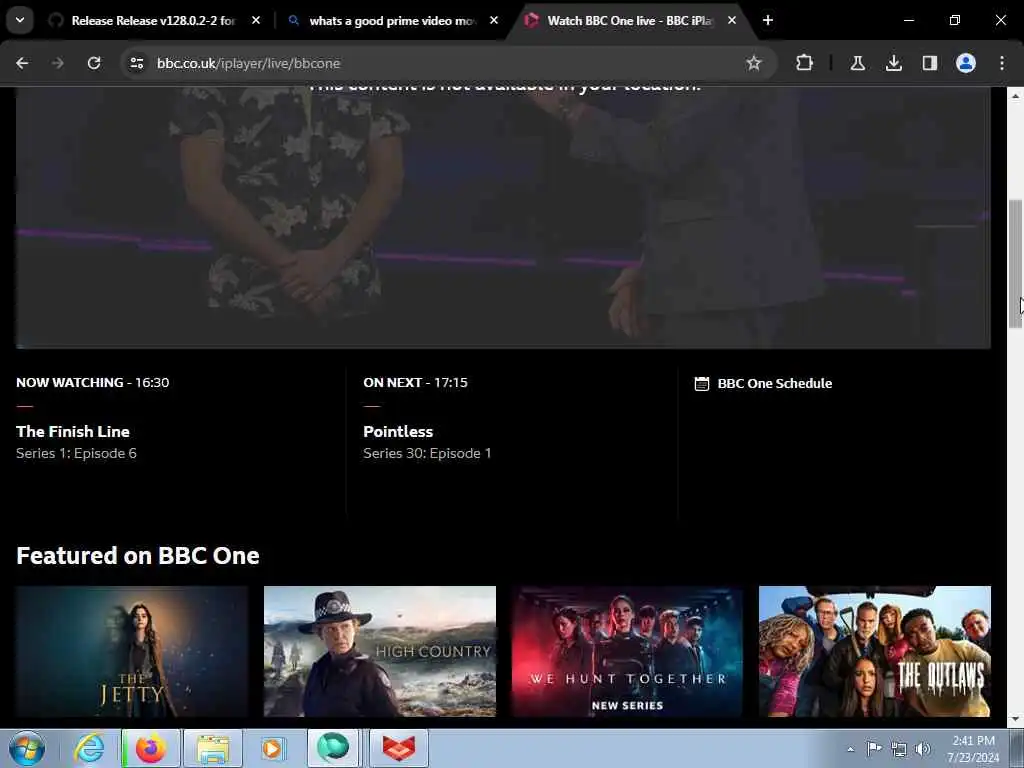The image size is (1024, 768).
Task: Click the page scrollbar thumb
Action: (x=1016, y=264)
